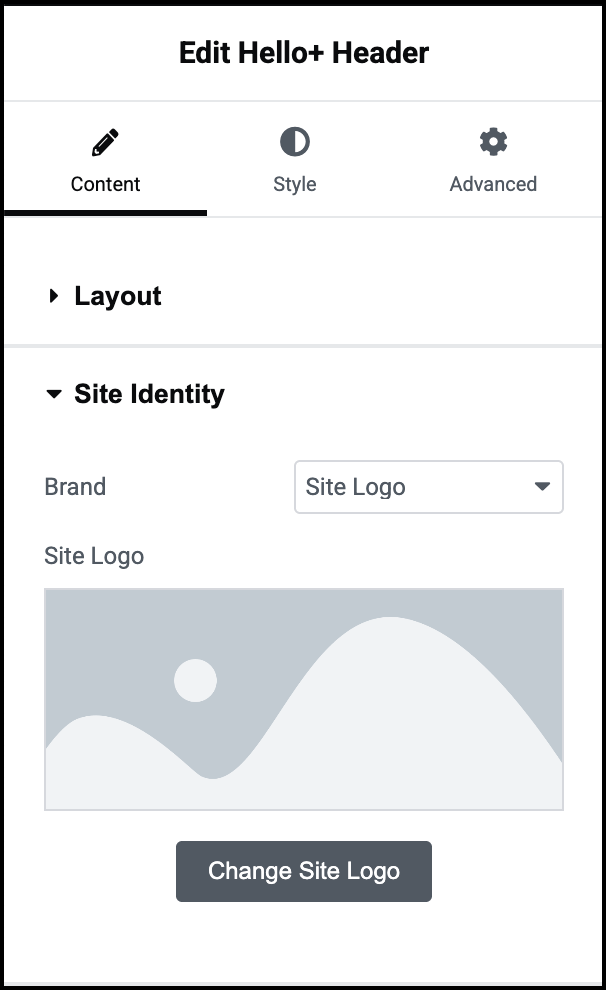Open the Brand dropdown arrow
This screenshot has height=990, width=606.
[x=542, y=487]
